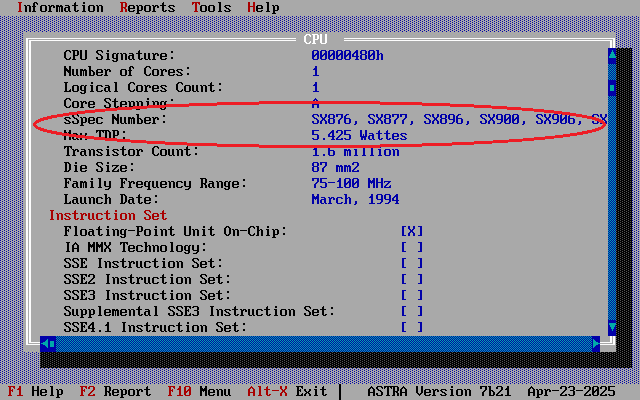Viewport: 640px width, 400px height.
Task: Click the 87 mm2 die size value
Action: (336, 167)
